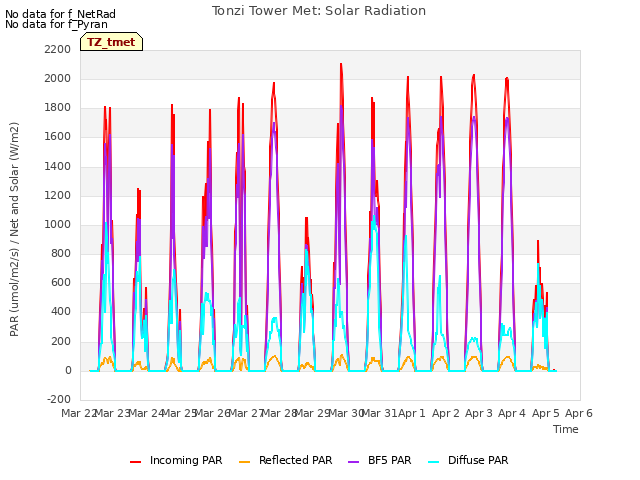Click the Apr 1 x-axis date label

click(411, 413)
